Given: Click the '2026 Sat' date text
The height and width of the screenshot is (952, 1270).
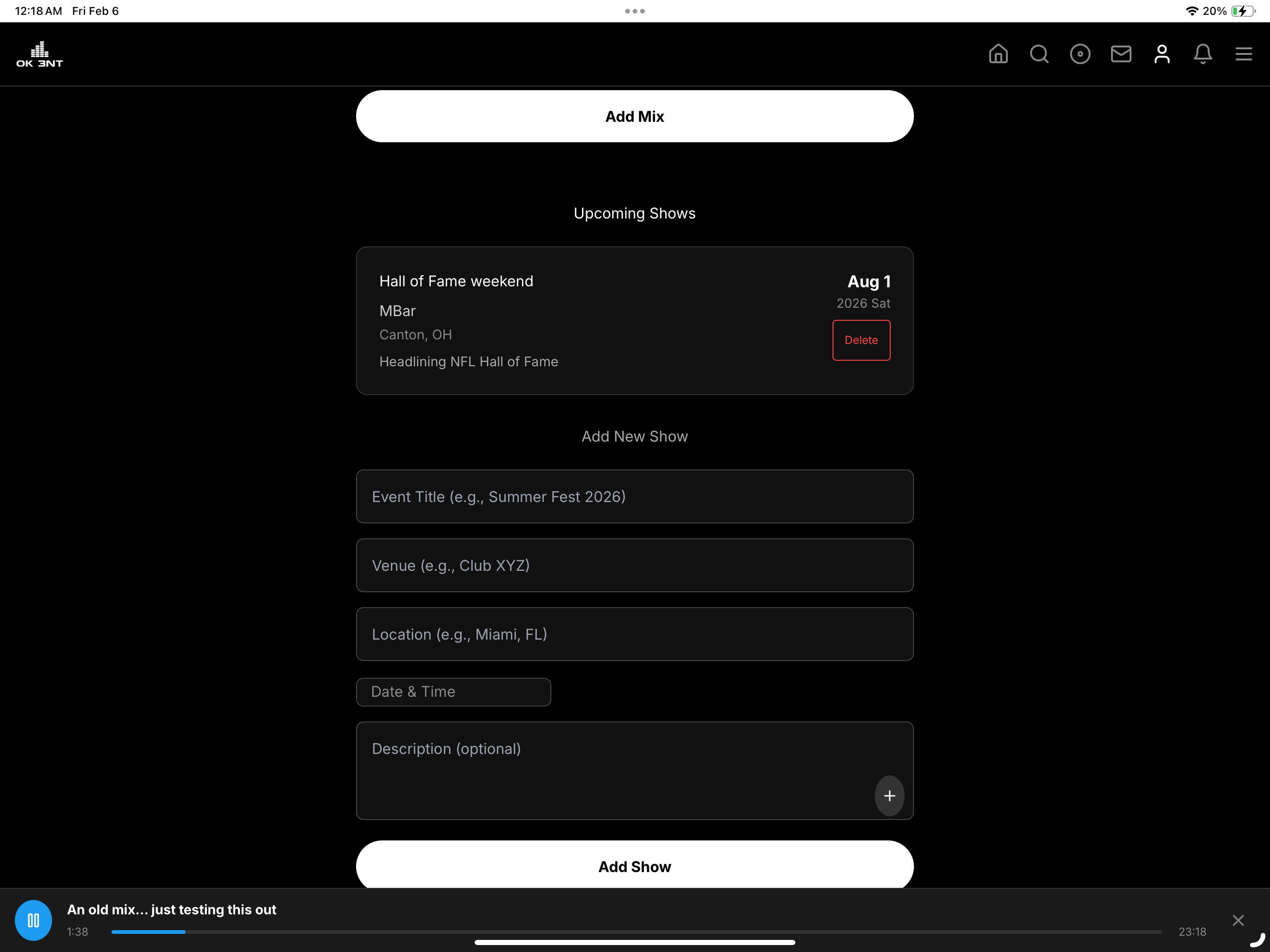Looking at the screenshot, I should tap(863, 303).
